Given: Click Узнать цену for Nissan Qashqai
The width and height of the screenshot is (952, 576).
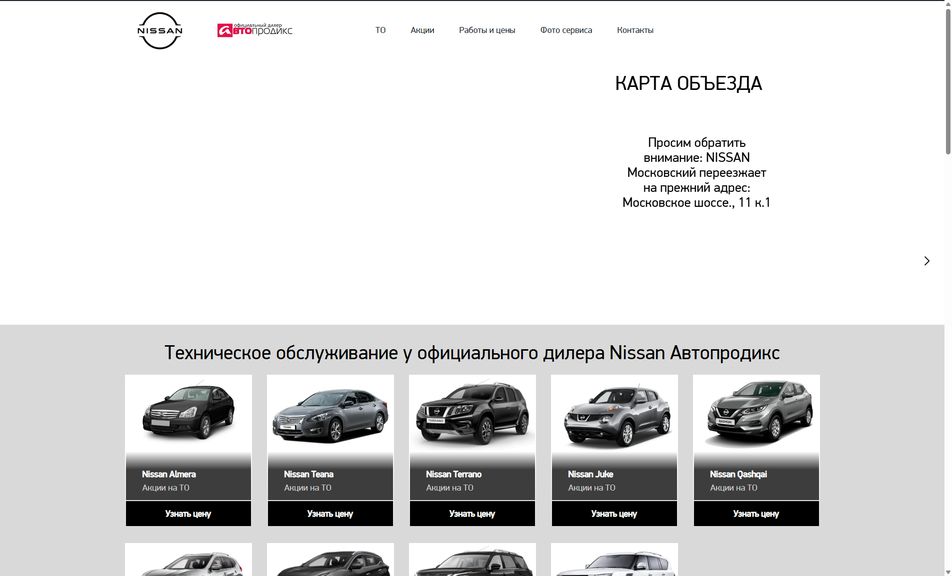Looking at the screenshot, I should [756, 513].
